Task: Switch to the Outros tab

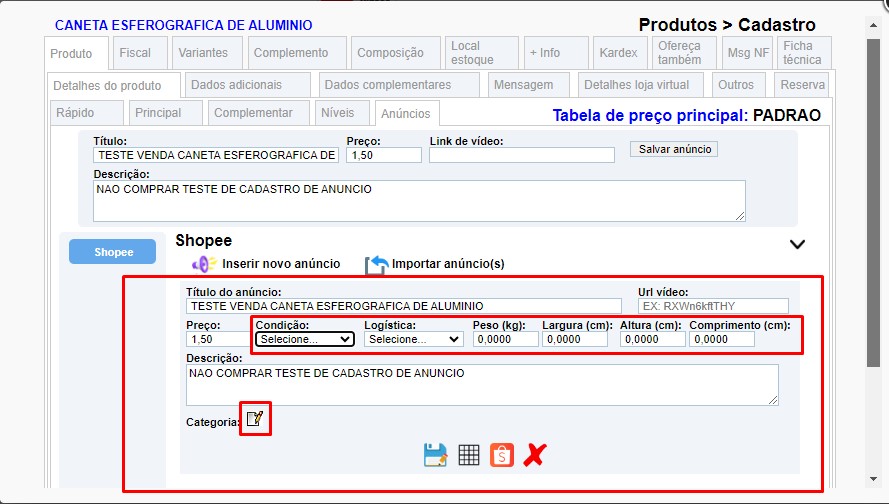Action: [739, 85]
